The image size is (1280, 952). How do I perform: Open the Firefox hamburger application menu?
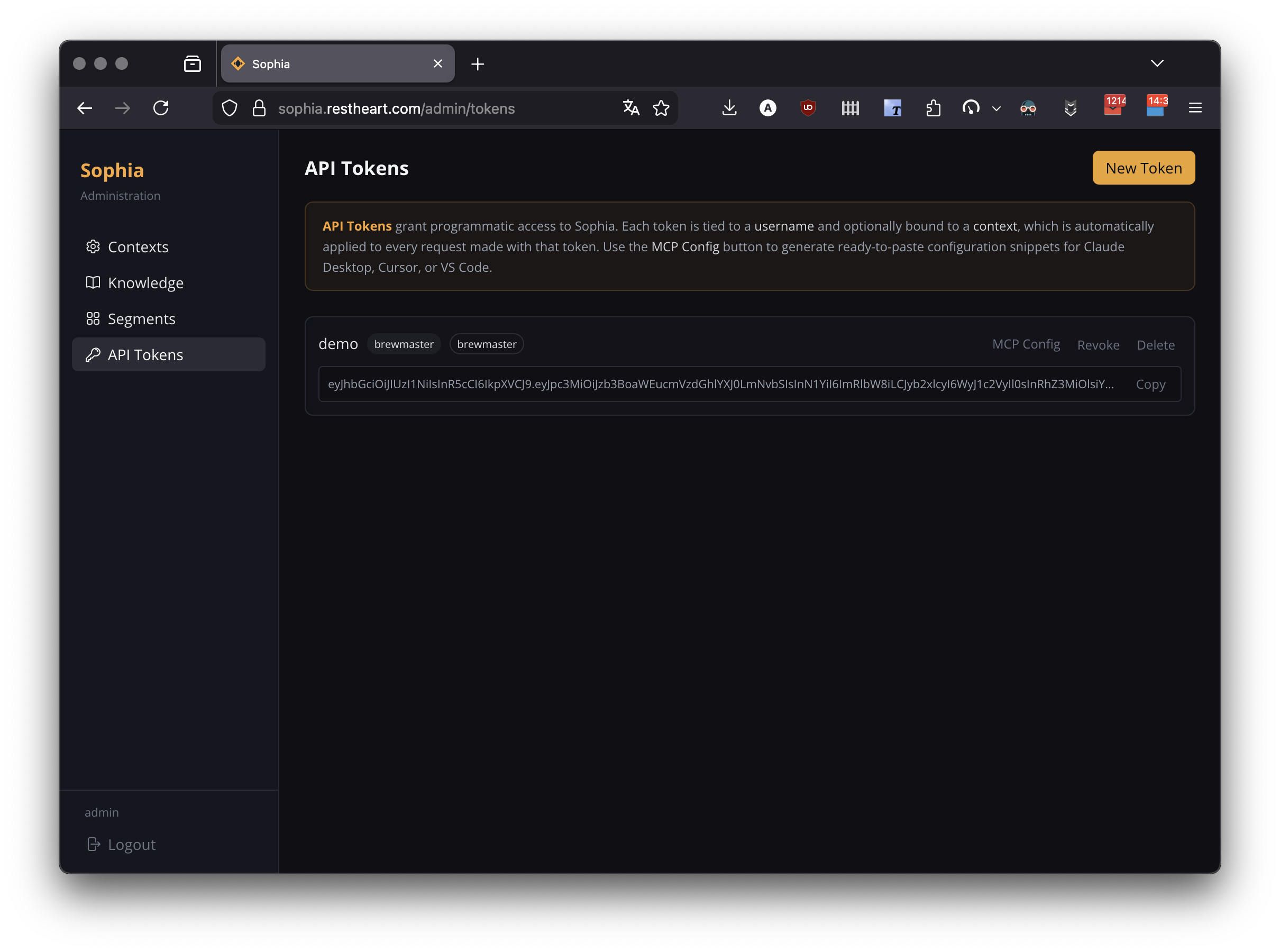click(x=1195, y=108)
